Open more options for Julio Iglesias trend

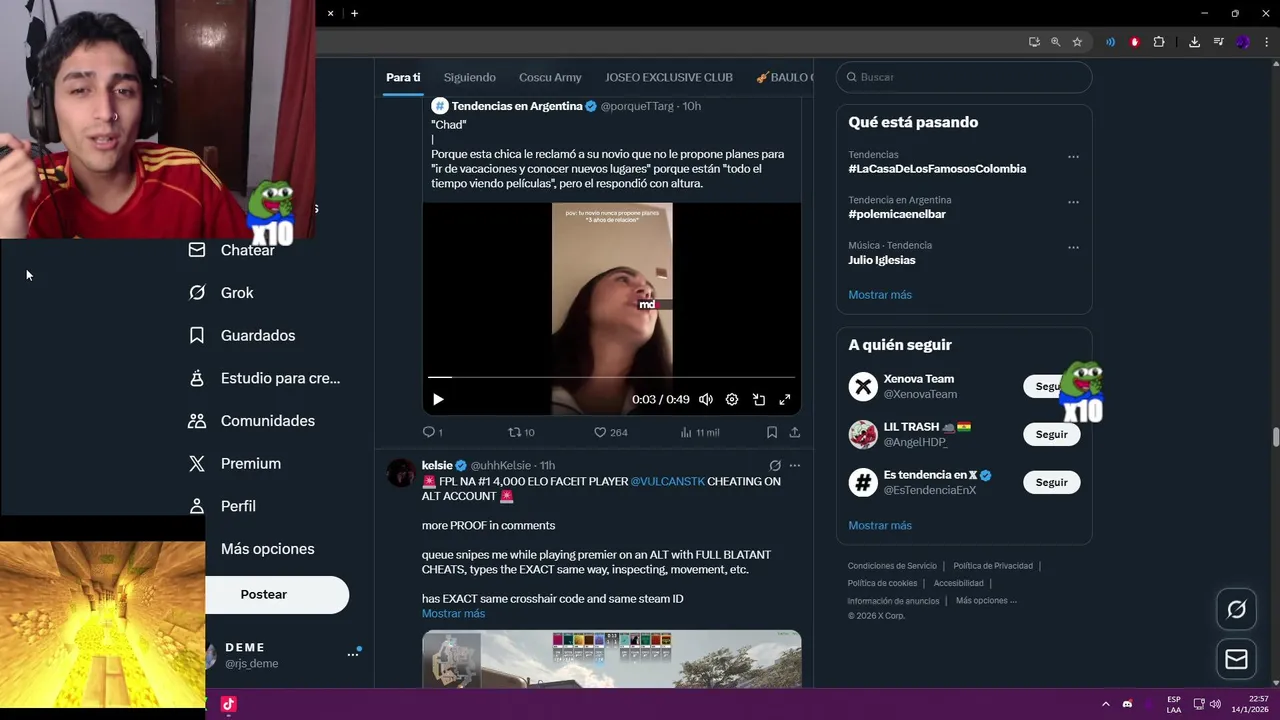[1073, 247]
